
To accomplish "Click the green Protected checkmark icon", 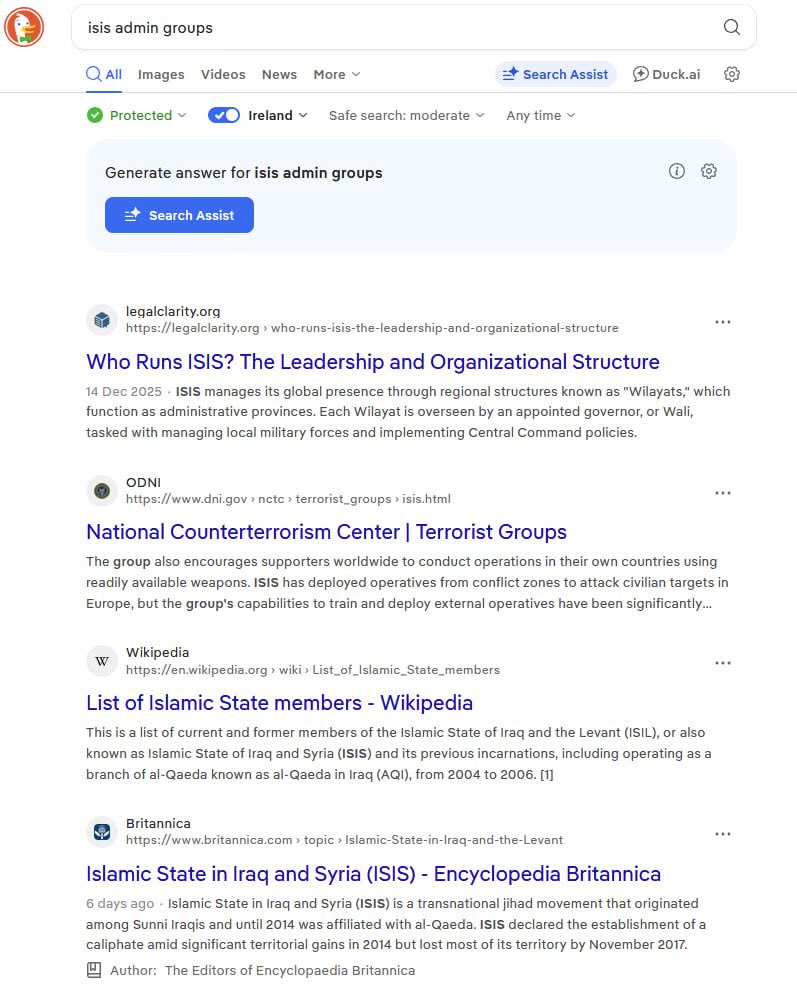I will pos(95,115).
